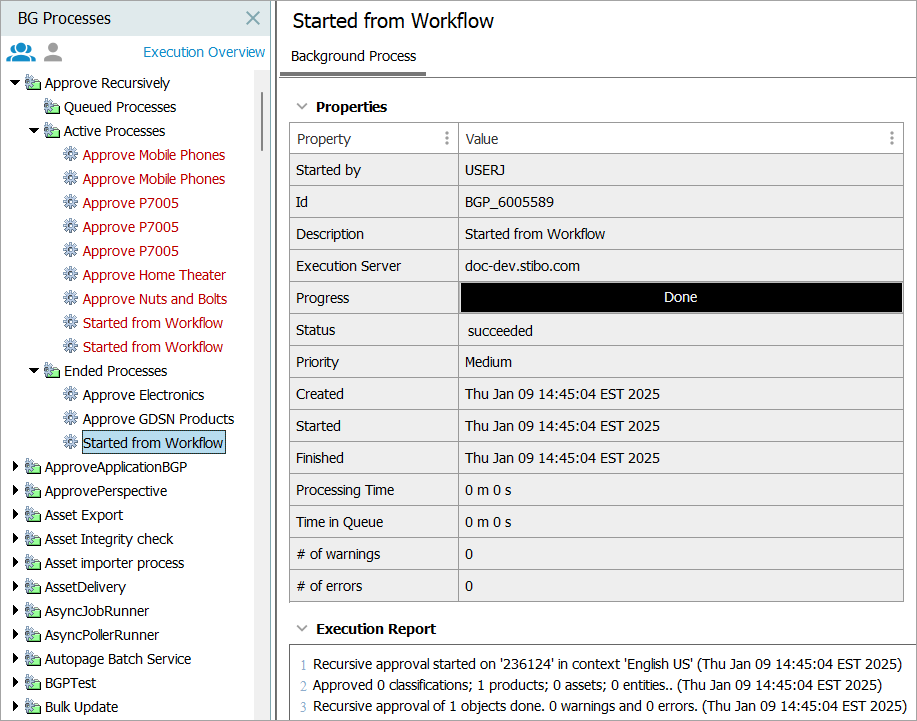
Task: Open the Property column options menu
Action: [x=447, y=139]
